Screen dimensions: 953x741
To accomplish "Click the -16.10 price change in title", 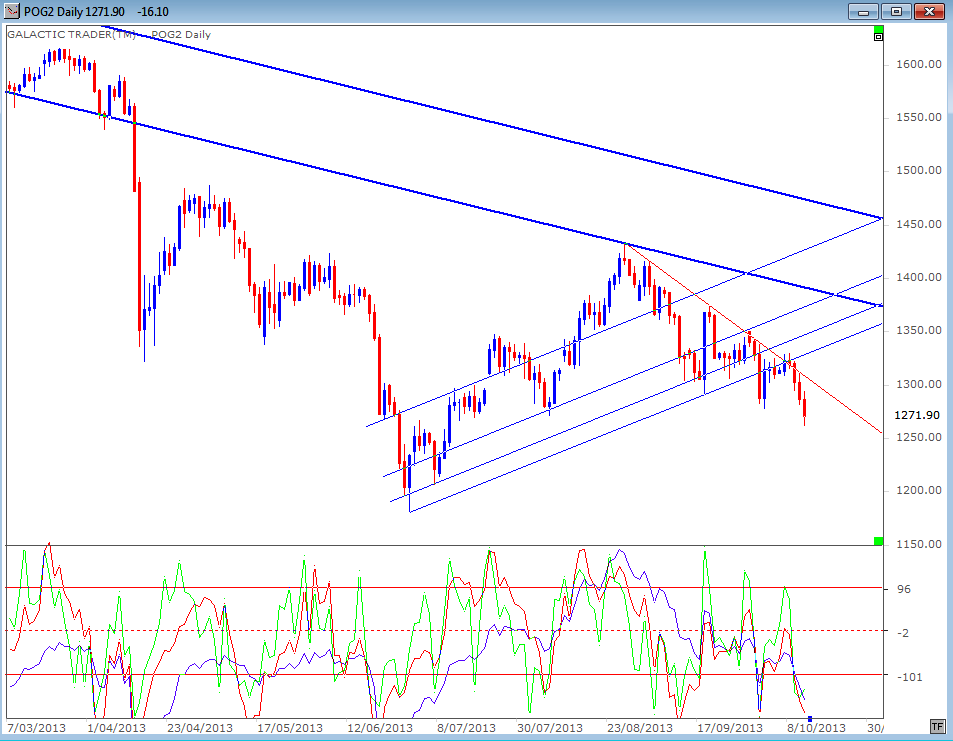I will [153, 12].
